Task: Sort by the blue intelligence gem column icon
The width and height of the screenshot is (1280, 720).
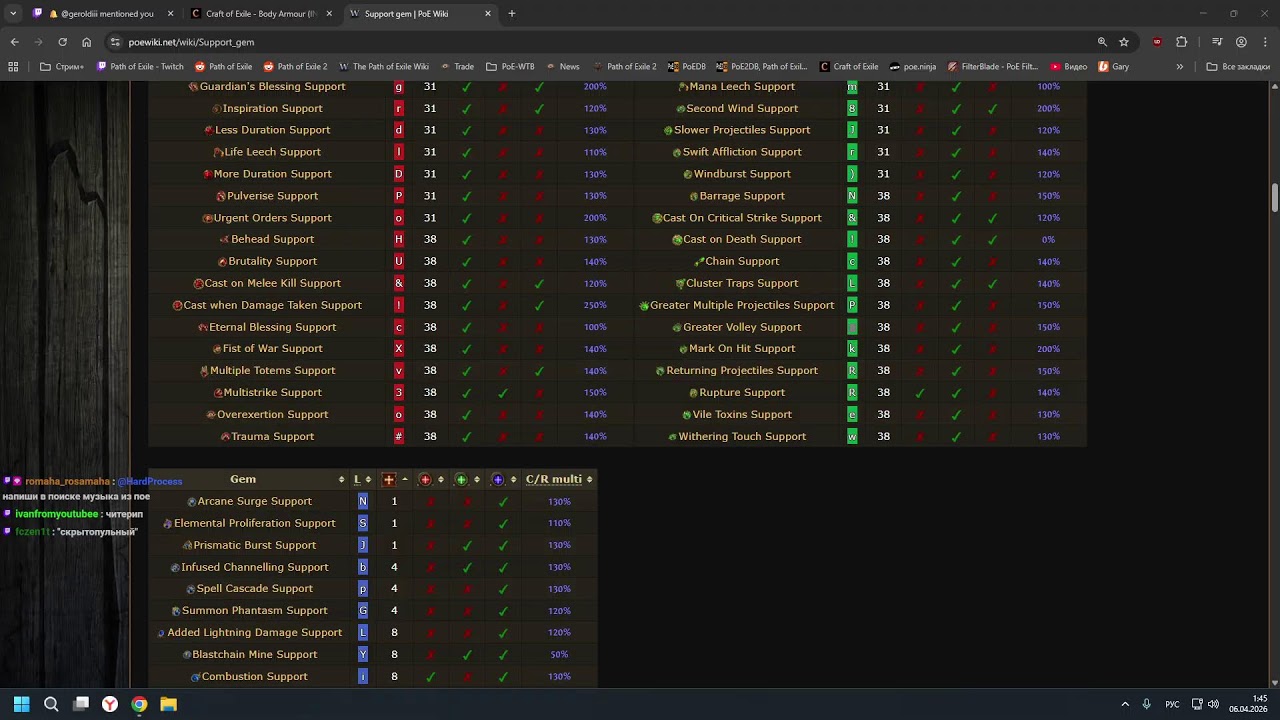Action: (497, 480)
